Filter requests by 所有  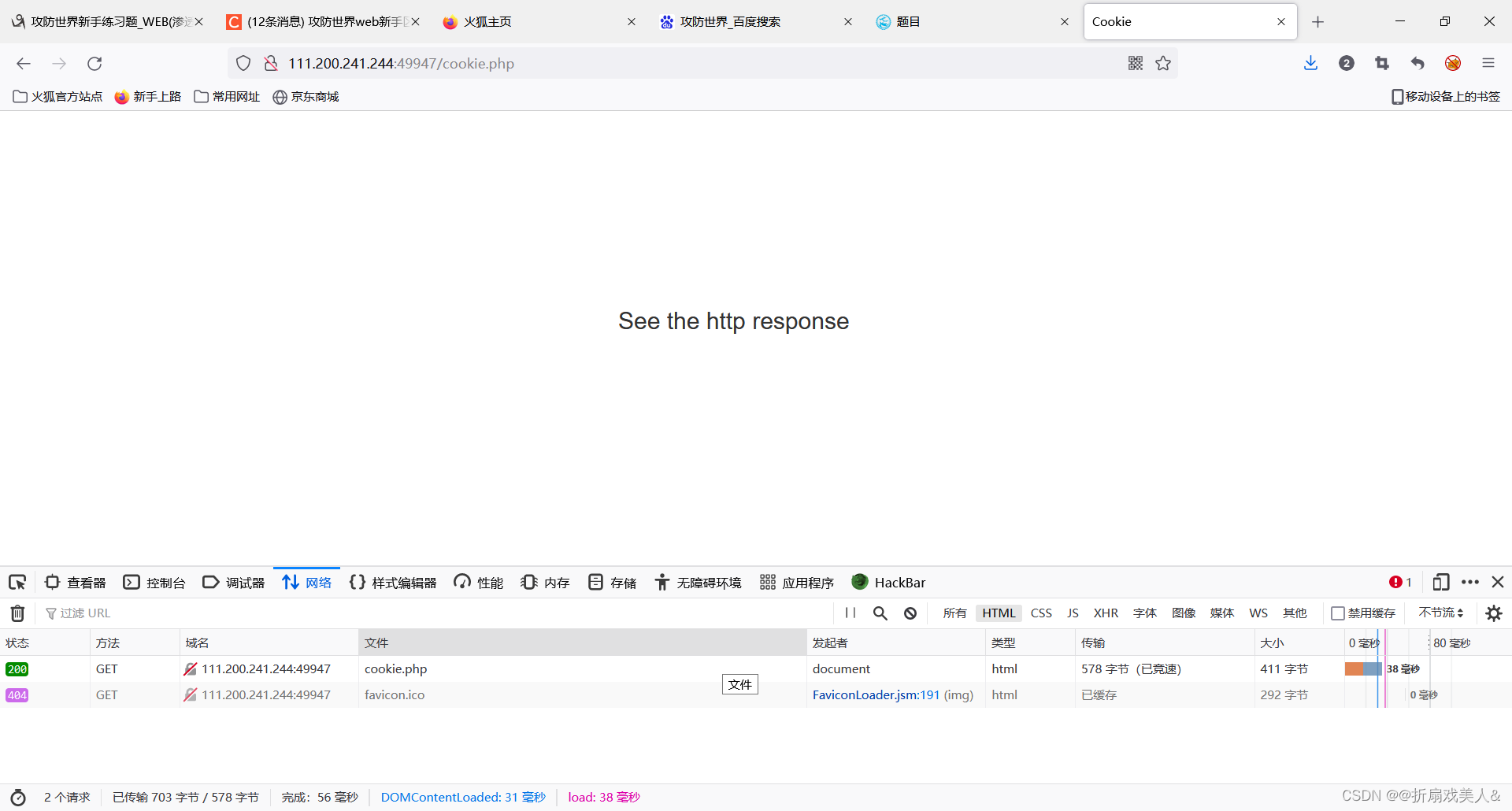pos(954,613)
